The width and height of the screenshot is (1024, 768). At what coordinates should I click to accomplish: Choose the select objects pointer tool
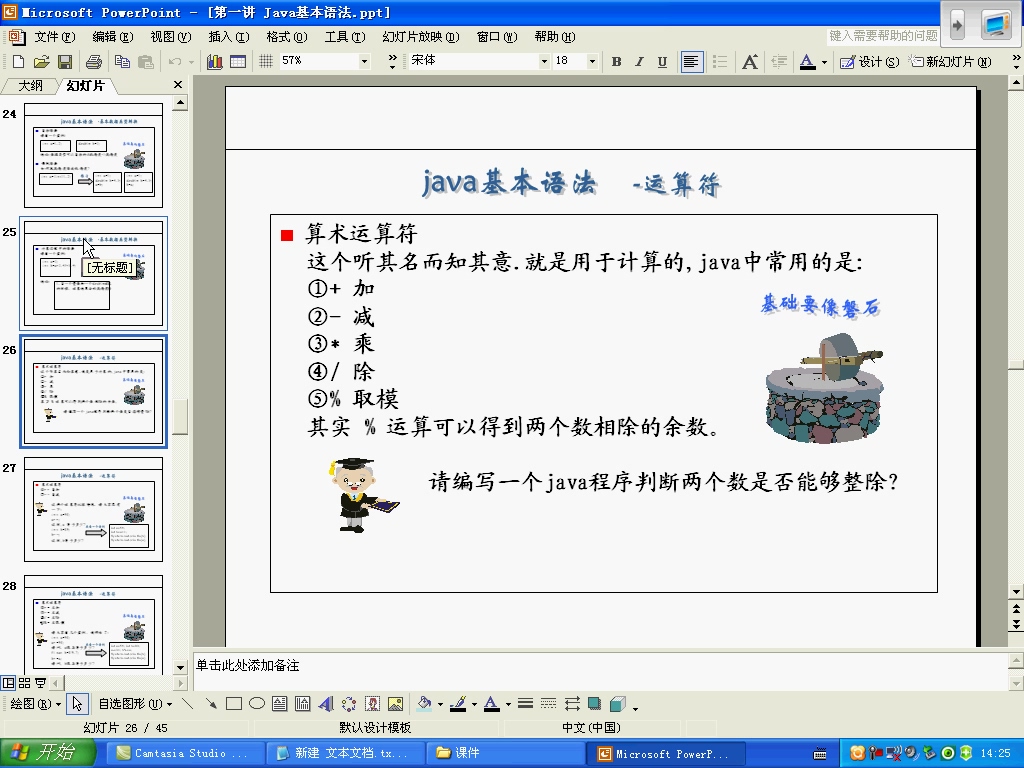pyautogui.click(x=77, y=703)
